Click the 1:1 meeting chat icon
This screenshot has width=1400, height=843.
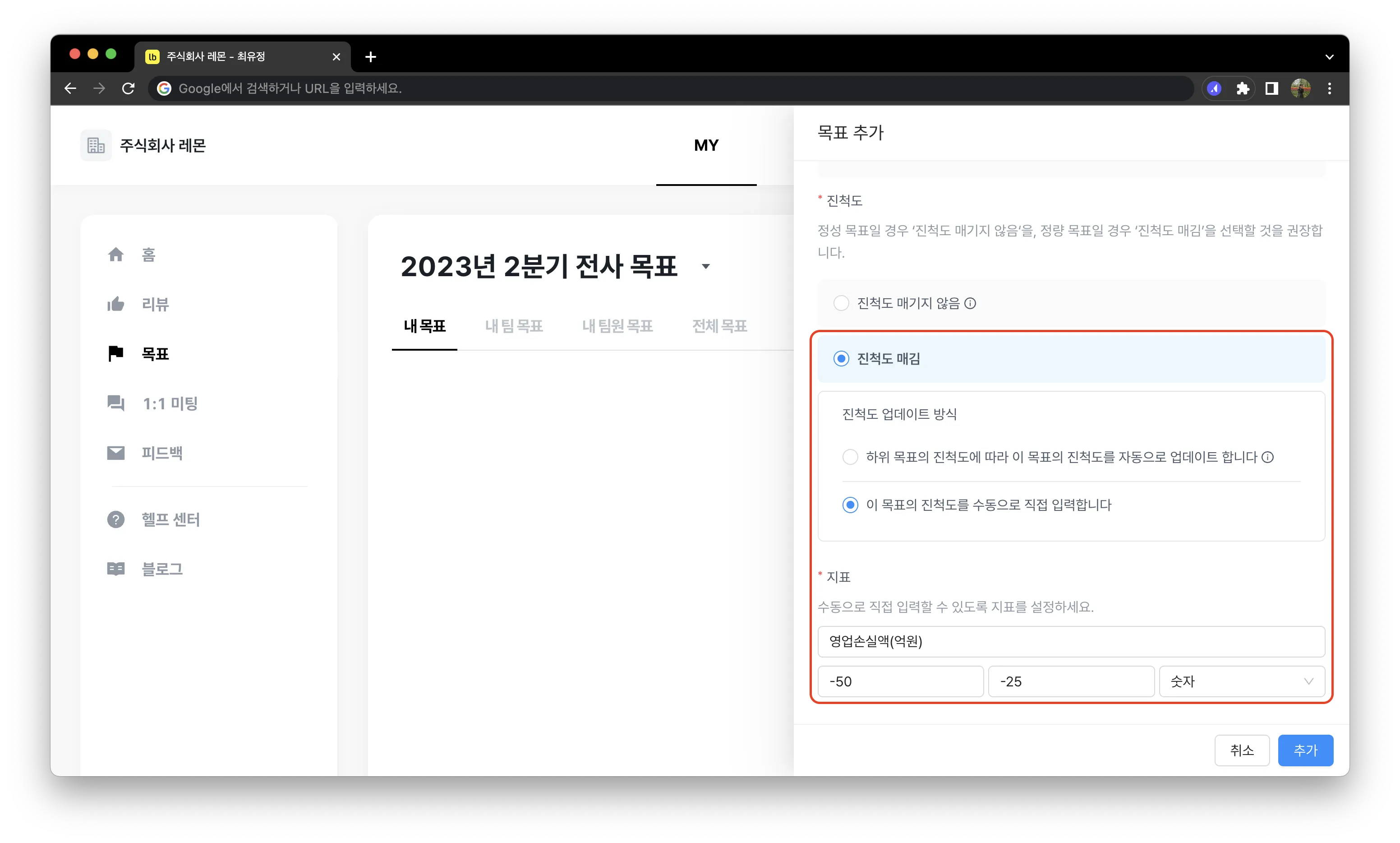point(116,403)
